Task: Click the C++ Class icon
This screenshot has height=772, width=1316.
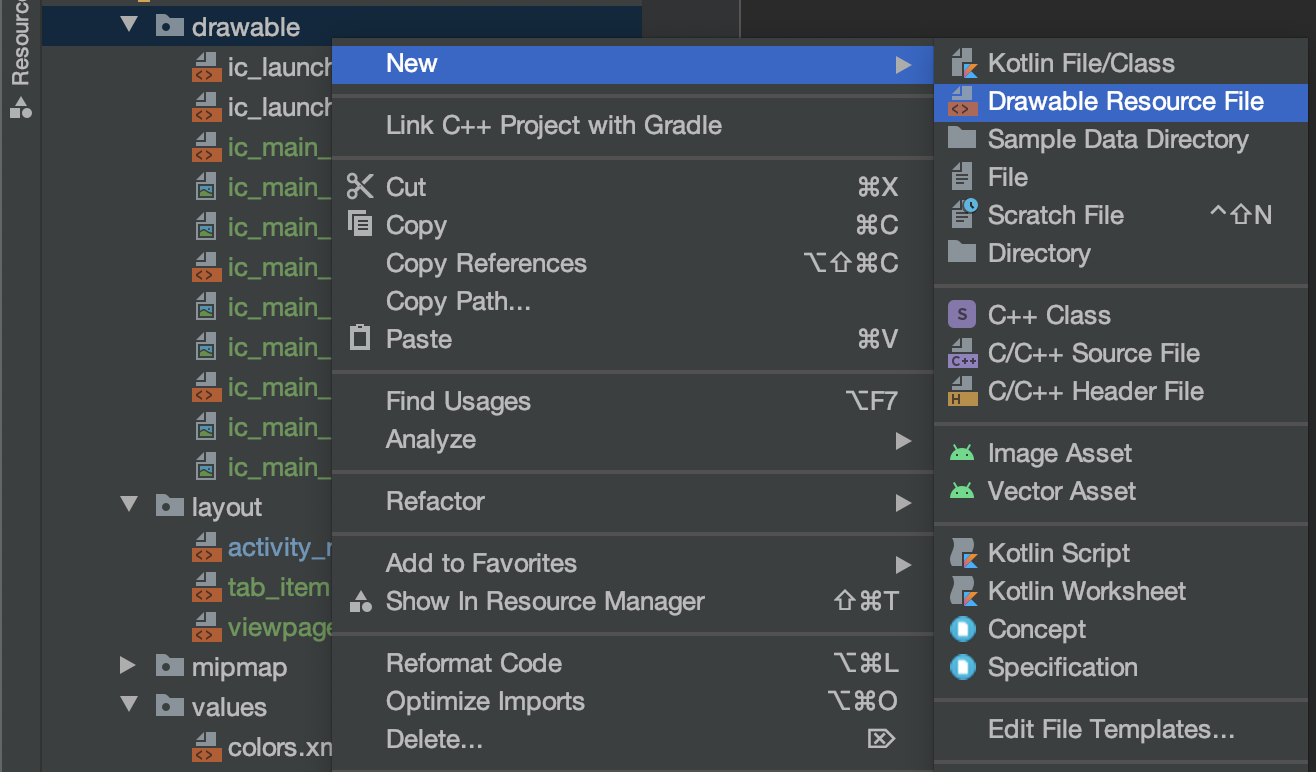Action: click(x=962, y=315)
